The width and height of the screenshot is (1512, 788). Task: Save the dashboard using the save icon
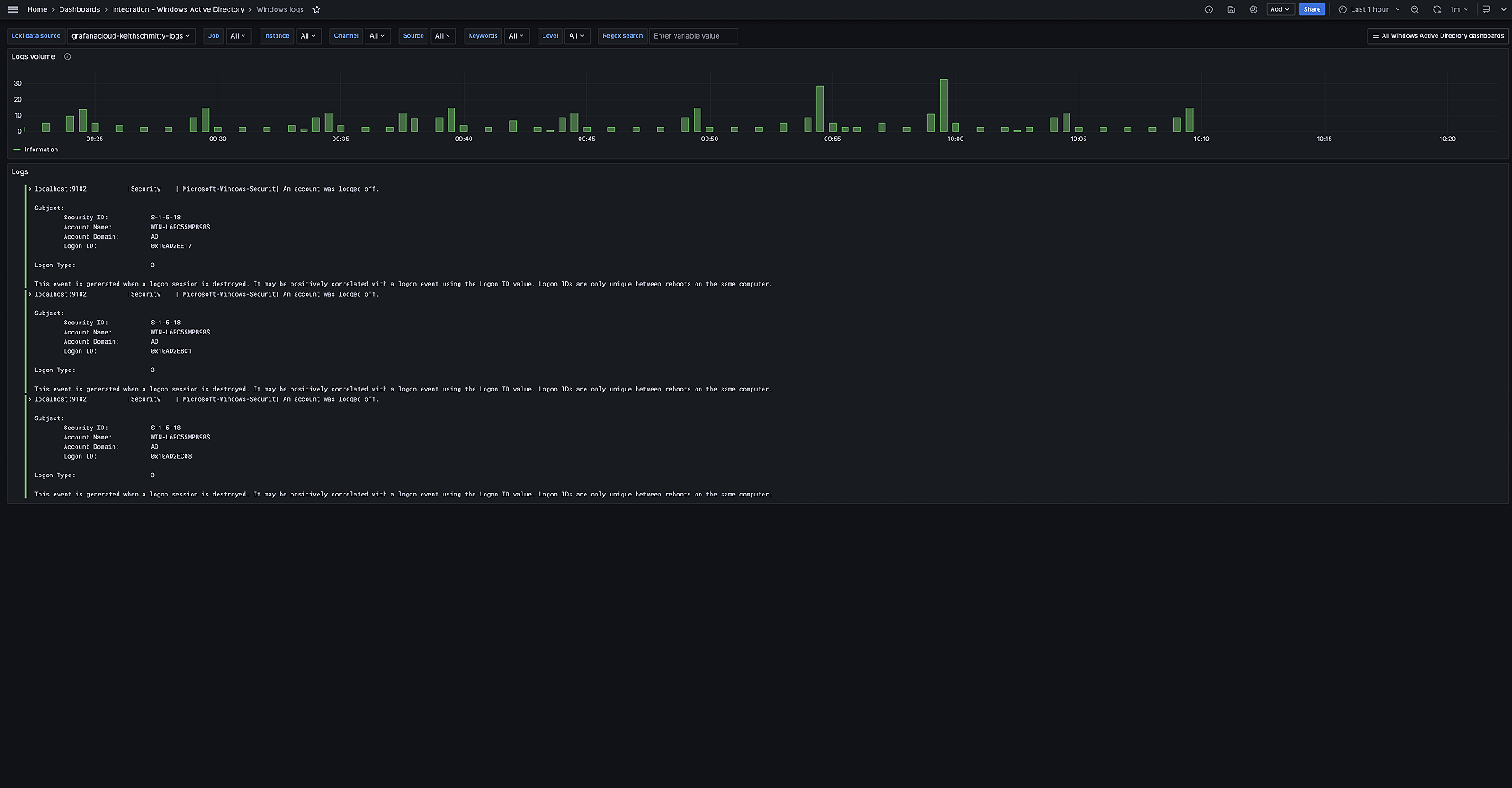pos(1231,9)
